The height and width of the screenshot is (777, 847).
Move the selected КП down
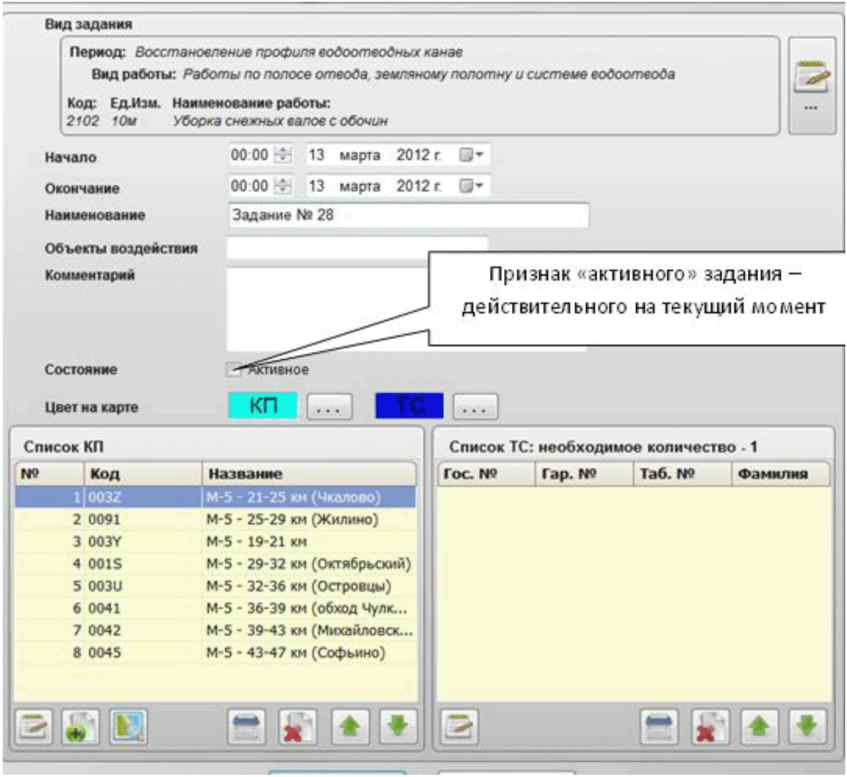click(398, 727)
